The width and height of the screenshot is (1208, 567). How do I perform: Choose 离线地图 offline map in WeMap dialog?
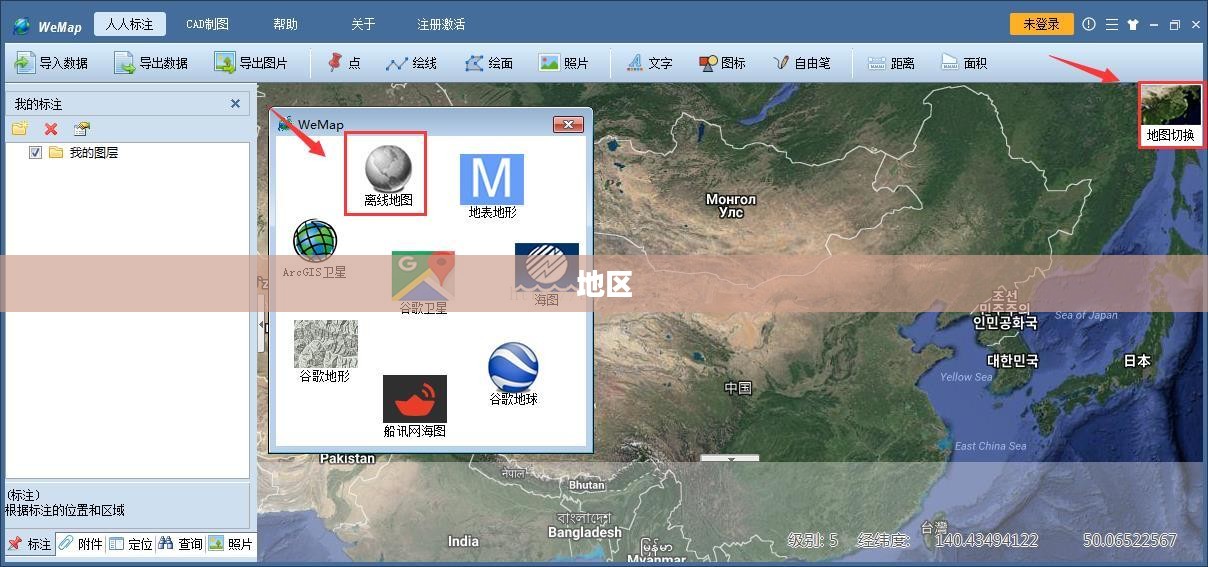pos(387,174)
